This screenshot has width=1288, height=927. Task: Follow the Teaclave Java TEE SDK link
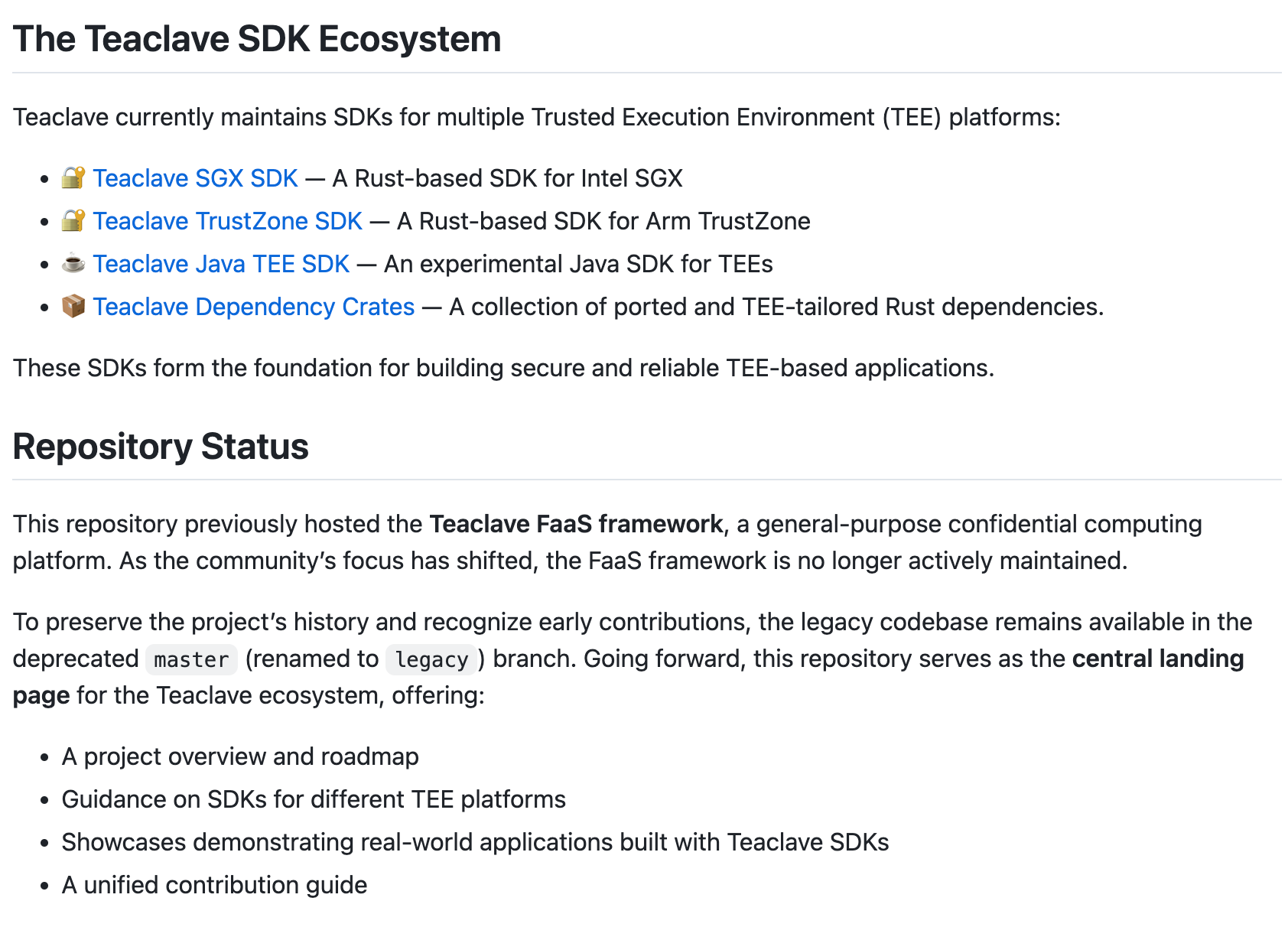[221, 264]
